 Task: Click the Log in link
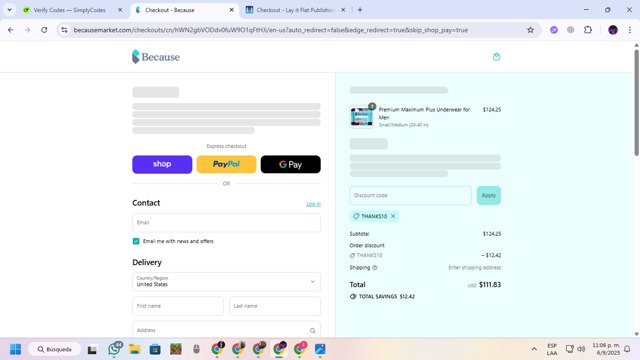pos(313,204)
